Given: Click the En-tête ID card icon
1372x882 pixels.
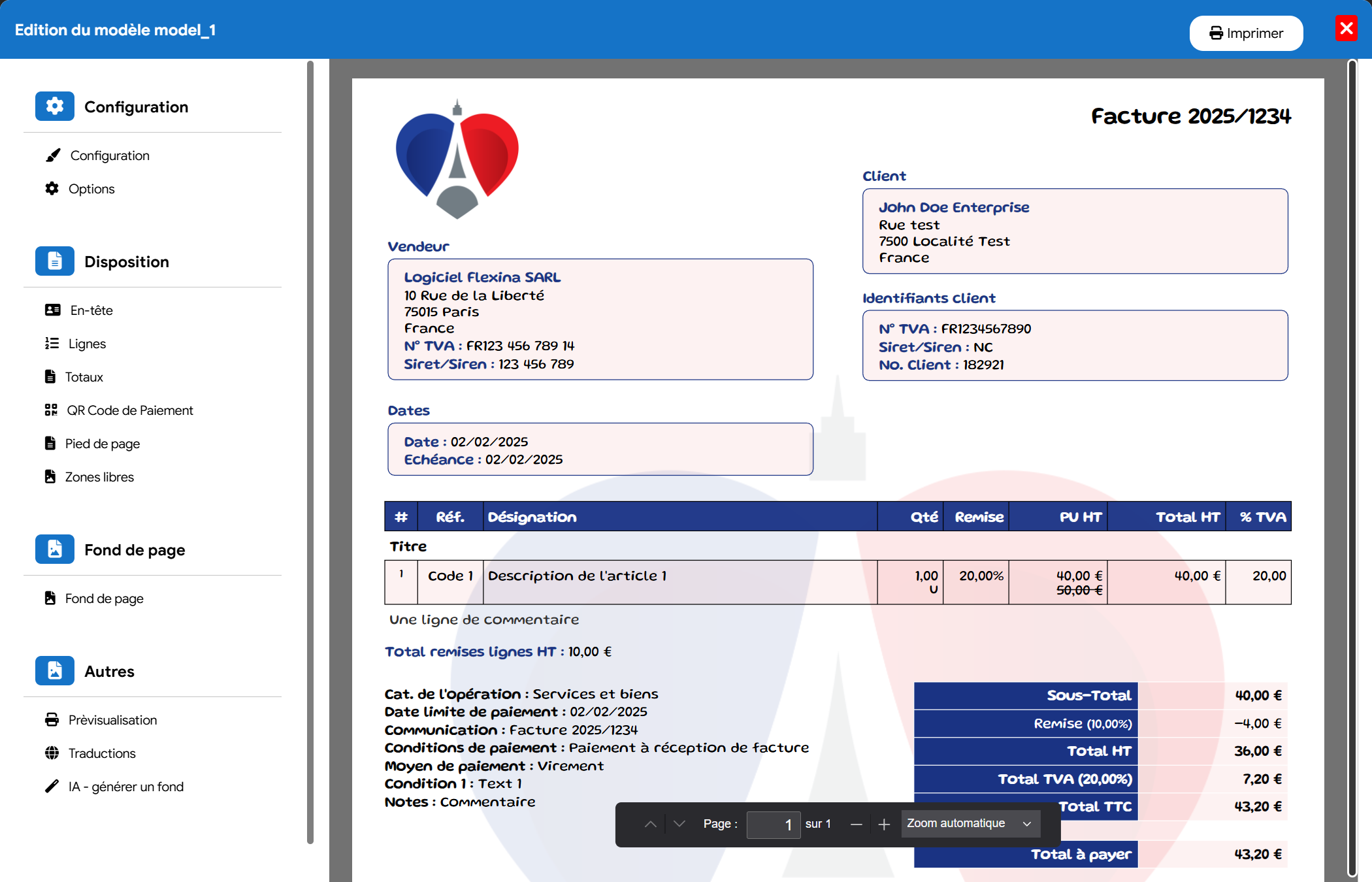Looking at the screenshot, I should [x=53, y=310].
